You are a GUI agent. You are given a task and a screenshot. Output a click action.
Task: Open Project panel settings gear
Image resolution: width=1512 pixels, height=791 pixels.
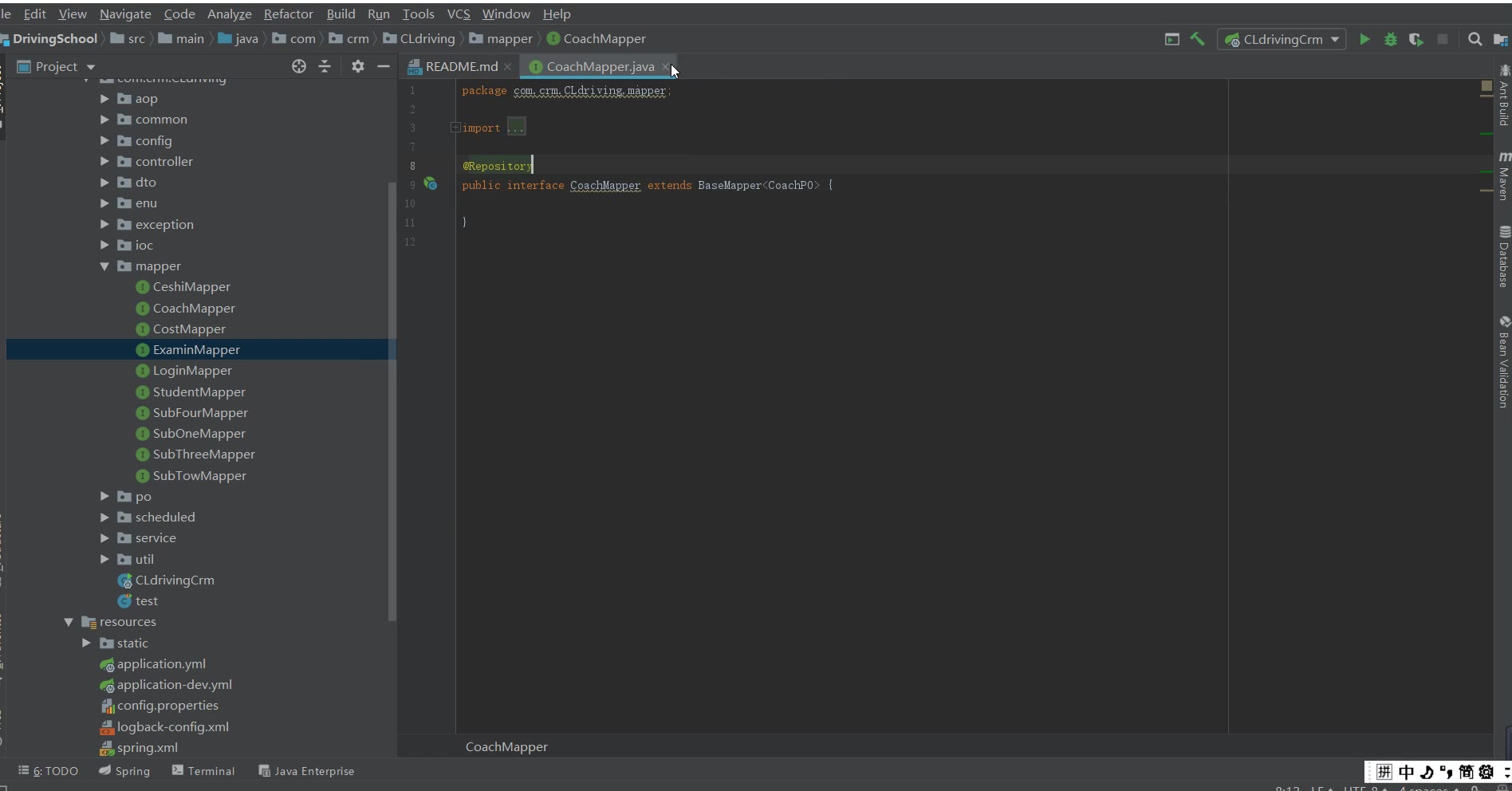358,66
